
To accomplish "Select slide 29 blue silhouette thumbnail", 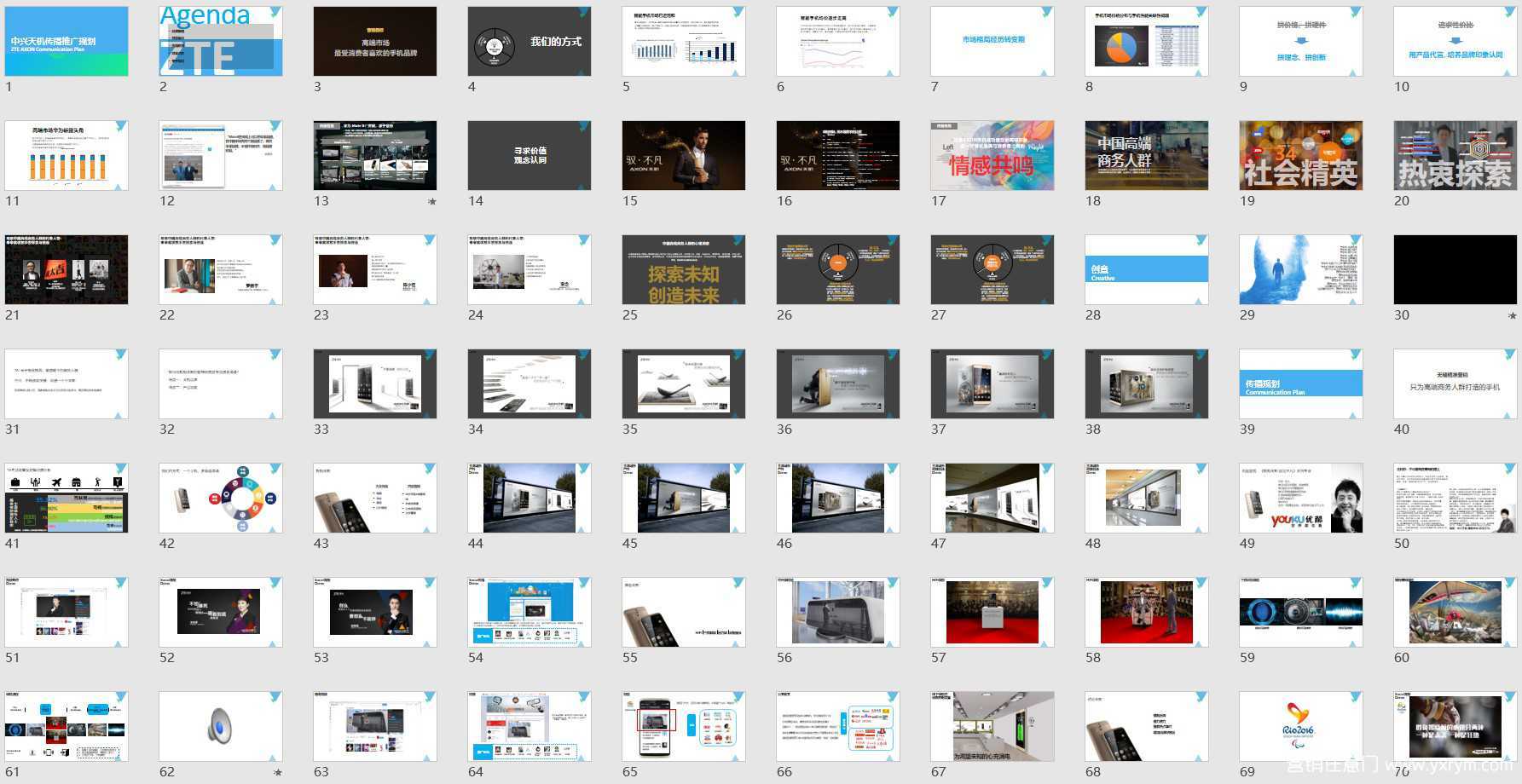I will (x=1301, y=269).
